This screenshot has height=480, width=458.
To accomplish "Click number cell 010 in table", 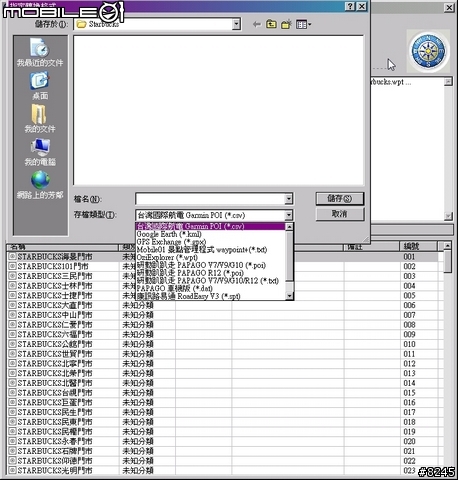I will [x=409, y=344].
